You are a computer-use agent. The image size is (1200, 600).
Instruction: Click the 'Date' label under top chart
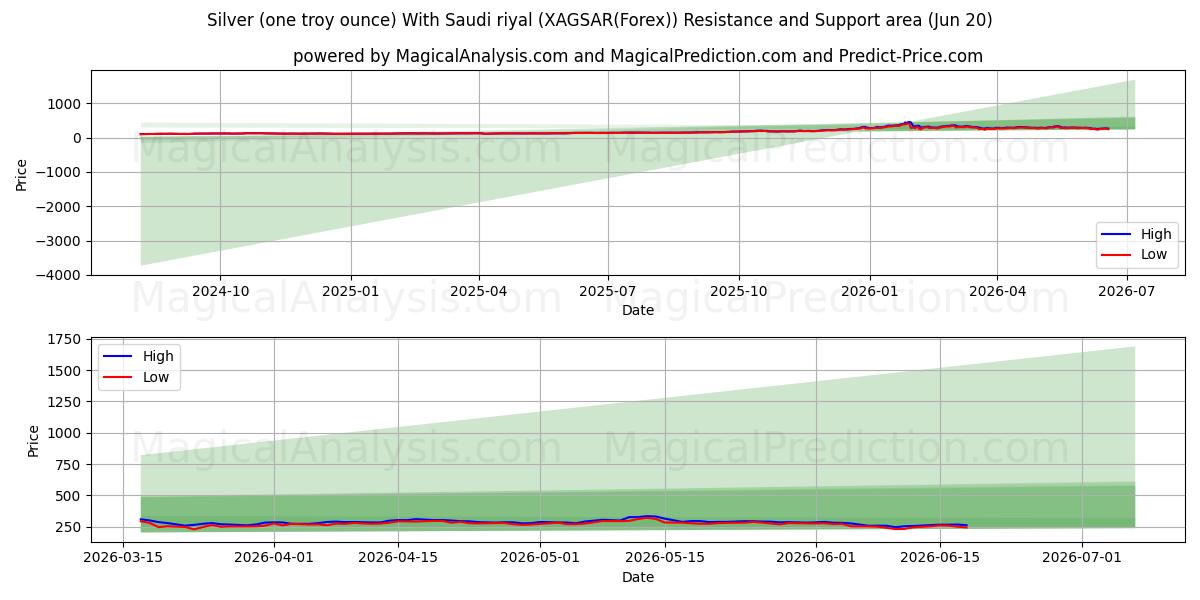[638, 310]
